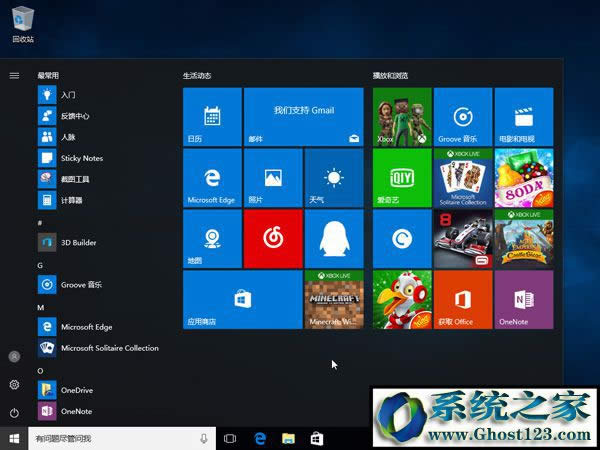Open the power options button
This screenshot has width=600, height=450.
[x=14, y=412]
